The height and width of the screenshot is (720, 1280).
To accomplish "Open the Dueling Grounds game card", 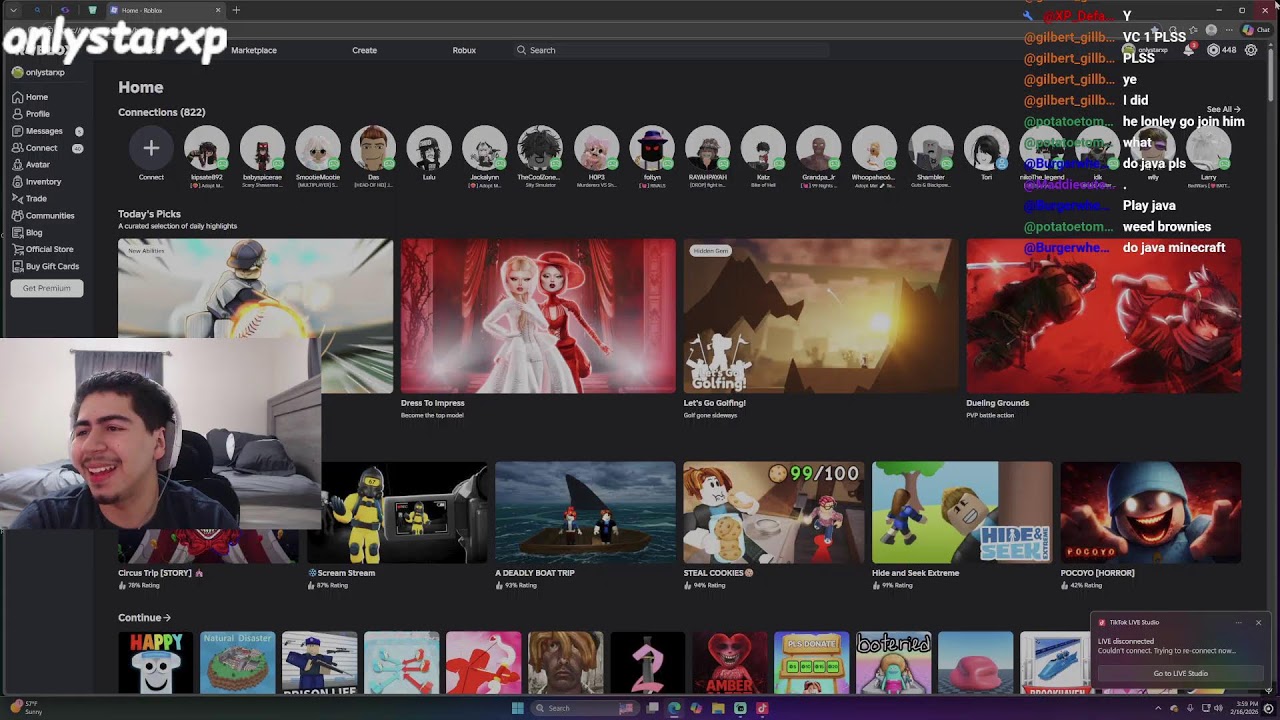I will (x=1104, y=328).
